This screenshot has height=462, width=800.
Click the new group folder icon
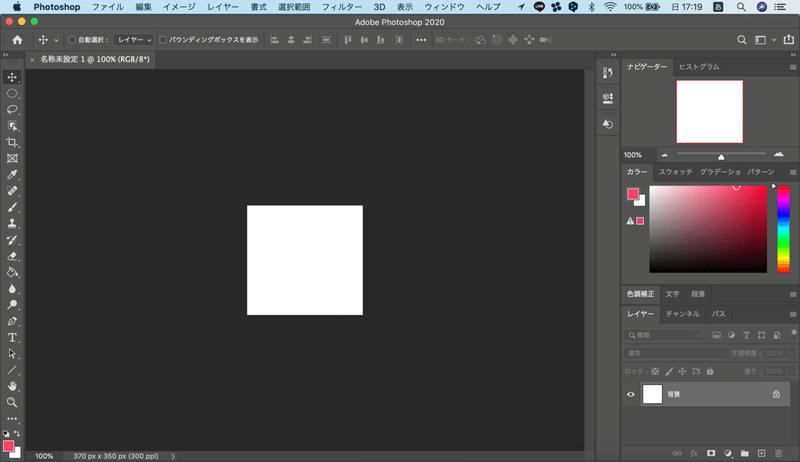tap(744, 453)
